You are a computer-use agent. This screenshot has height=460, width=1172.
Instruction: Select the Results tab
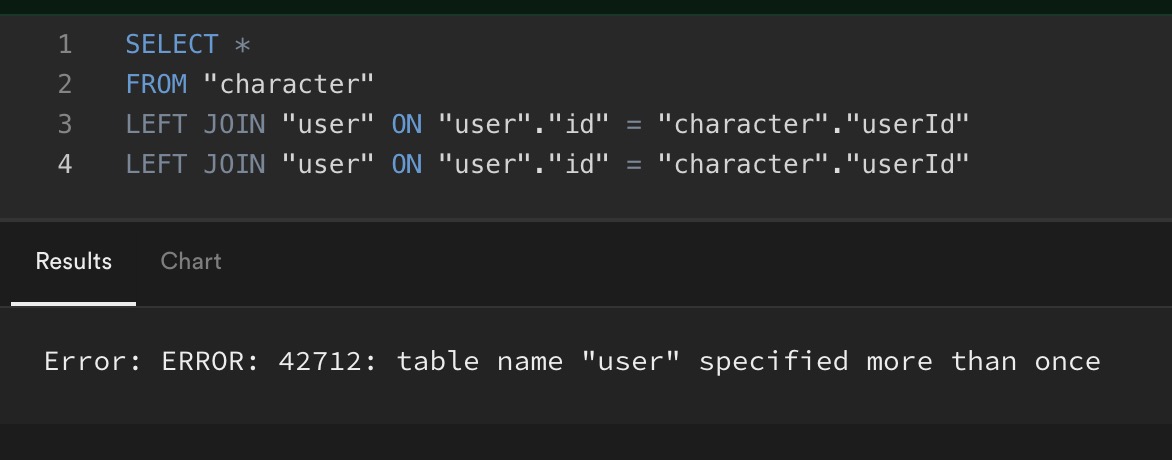tap(73, 261)
